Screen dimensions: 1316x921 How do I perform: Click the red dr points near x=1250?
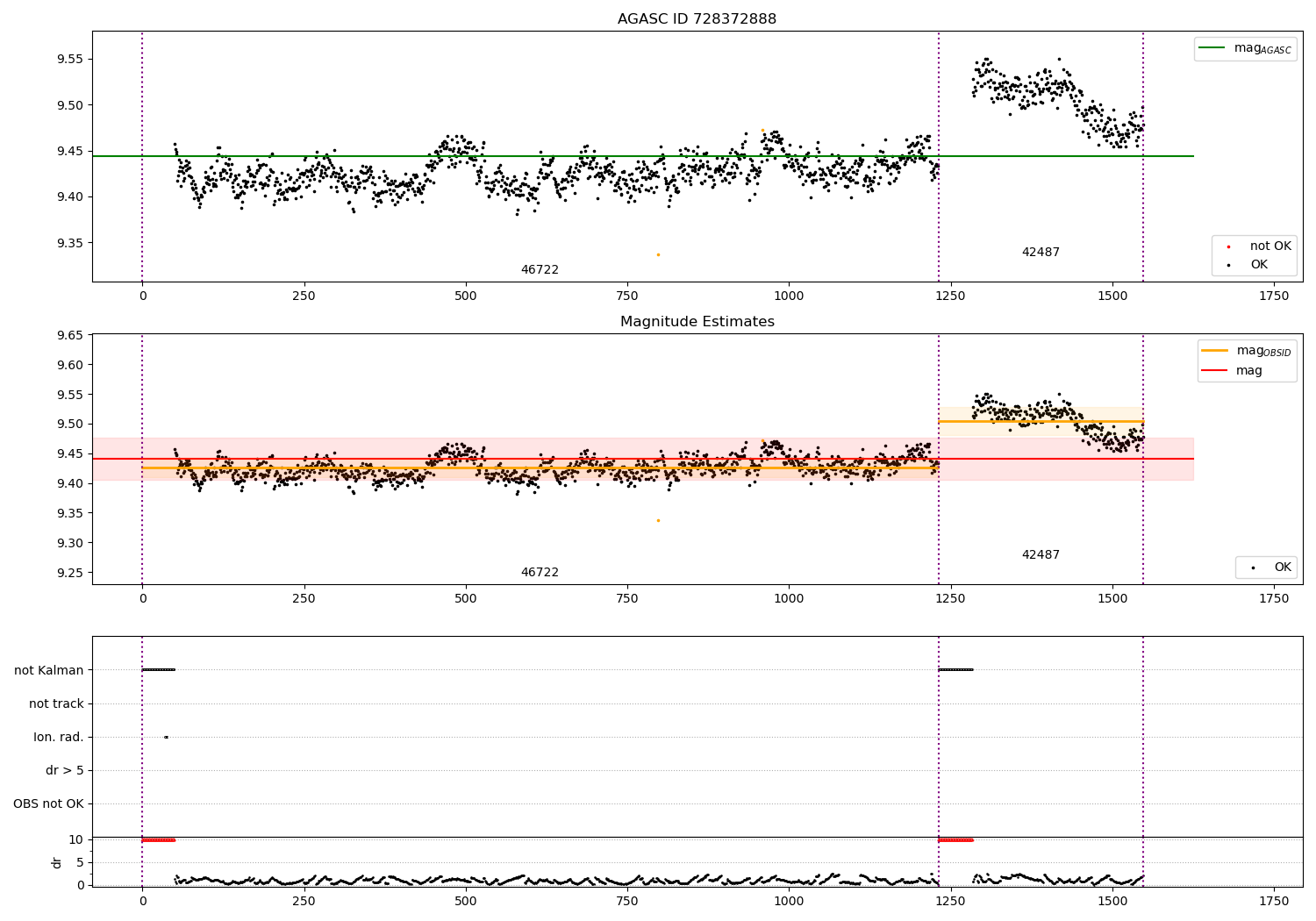coord(955,839)
